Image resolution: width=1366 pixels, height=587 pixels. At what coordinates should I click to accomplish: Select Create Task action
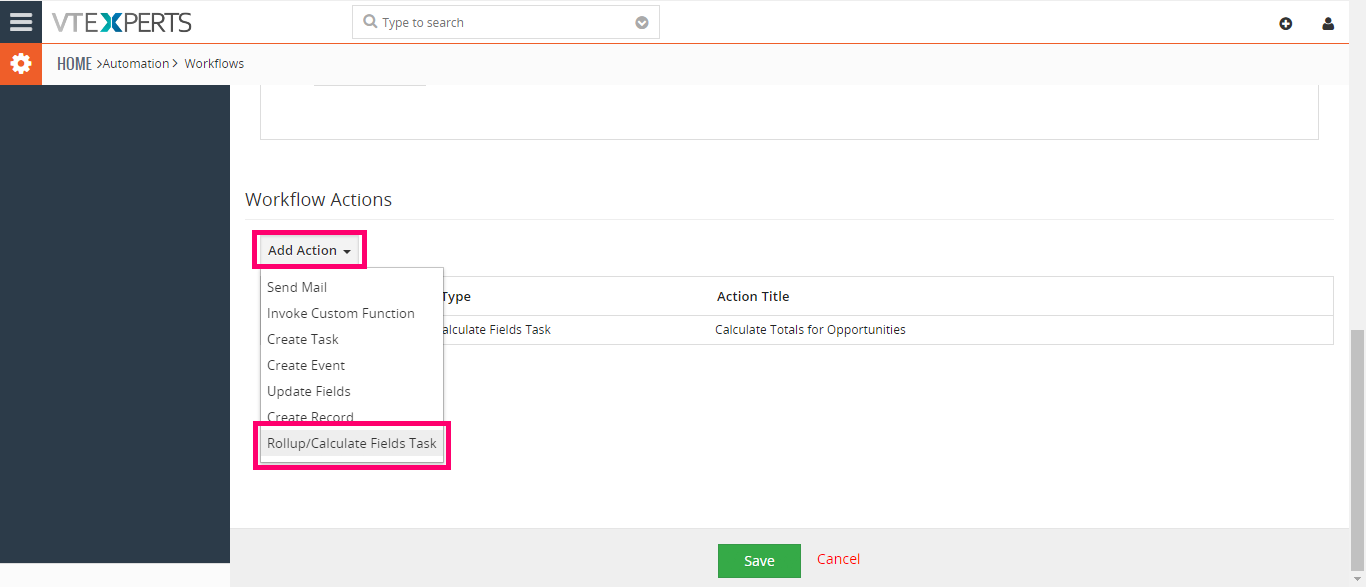pos(303,339)
